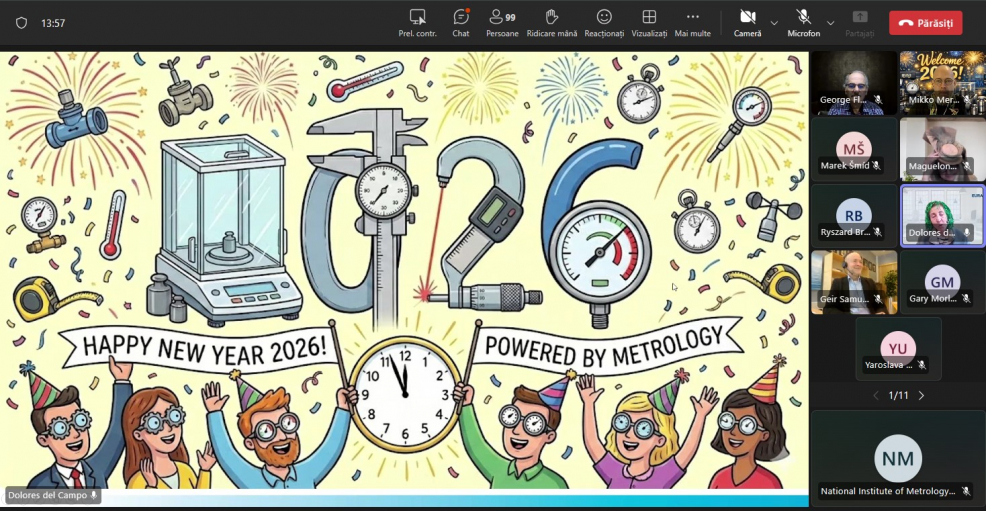
Task: Open the Vizualizați view options
Action: click(649, 23)
